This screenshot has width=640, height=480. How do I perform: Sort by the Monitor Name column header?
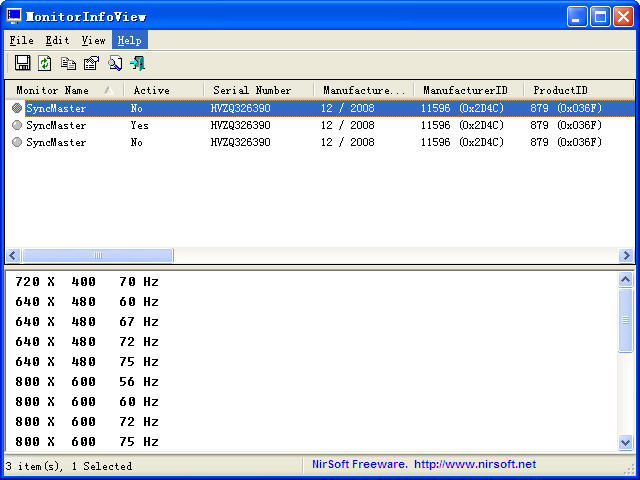tap(64, 90)
